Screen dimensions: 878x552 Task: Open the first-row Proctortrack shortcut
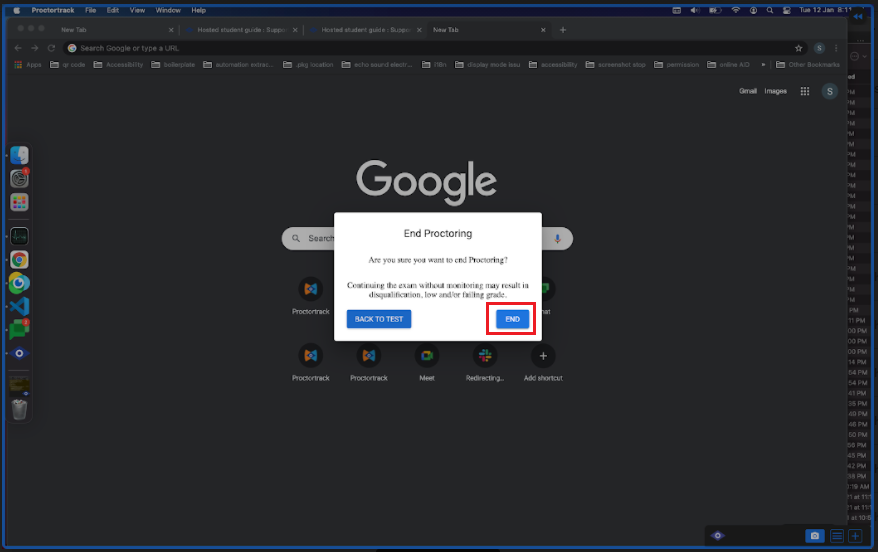point(311,296)
